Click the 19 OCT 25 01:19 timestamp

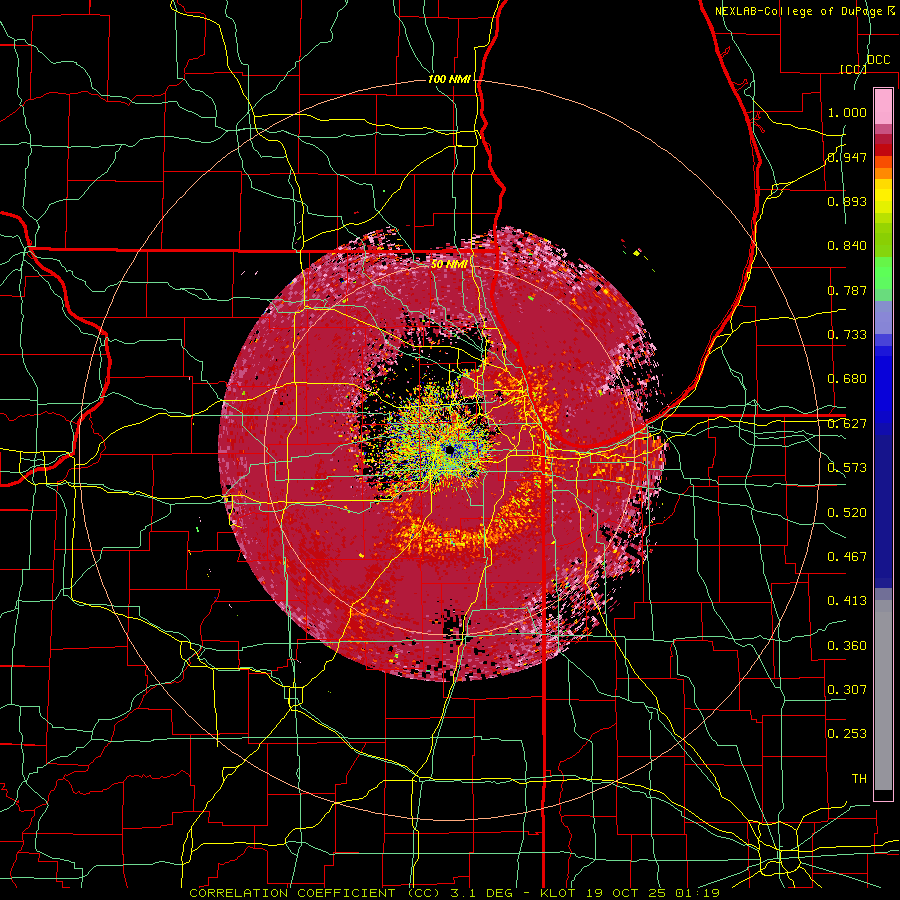click(x=651, y=893)
